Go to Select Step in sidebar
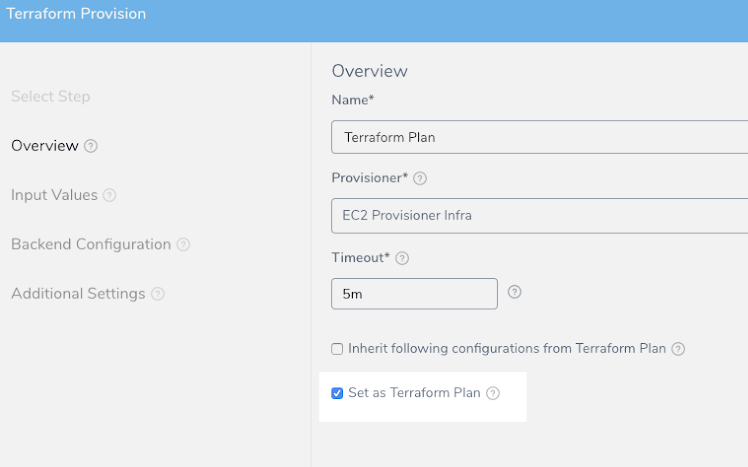 pos(51,96)
